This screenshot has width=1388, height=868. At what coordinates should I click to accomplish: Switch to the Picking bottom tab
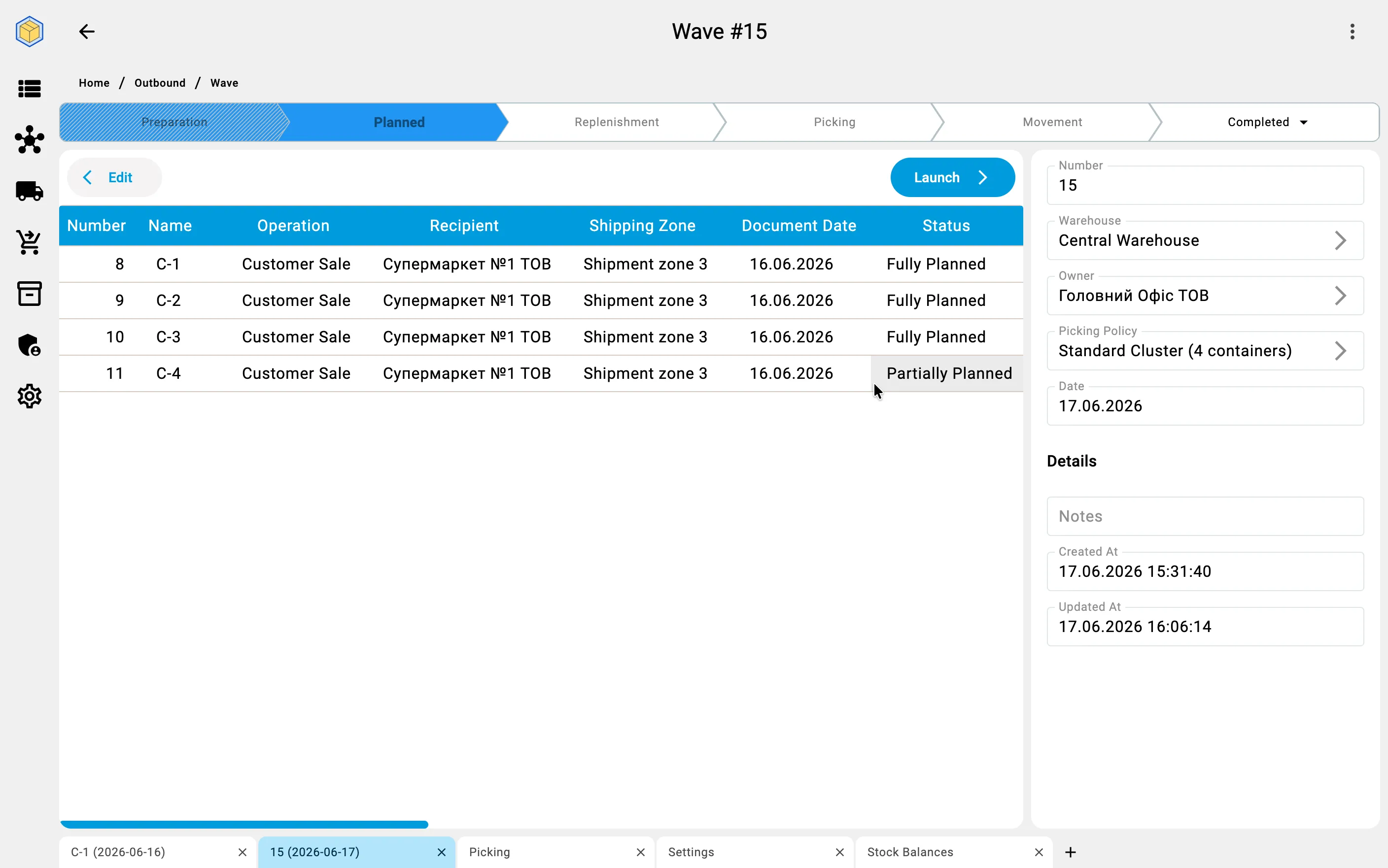coord(489,852)
